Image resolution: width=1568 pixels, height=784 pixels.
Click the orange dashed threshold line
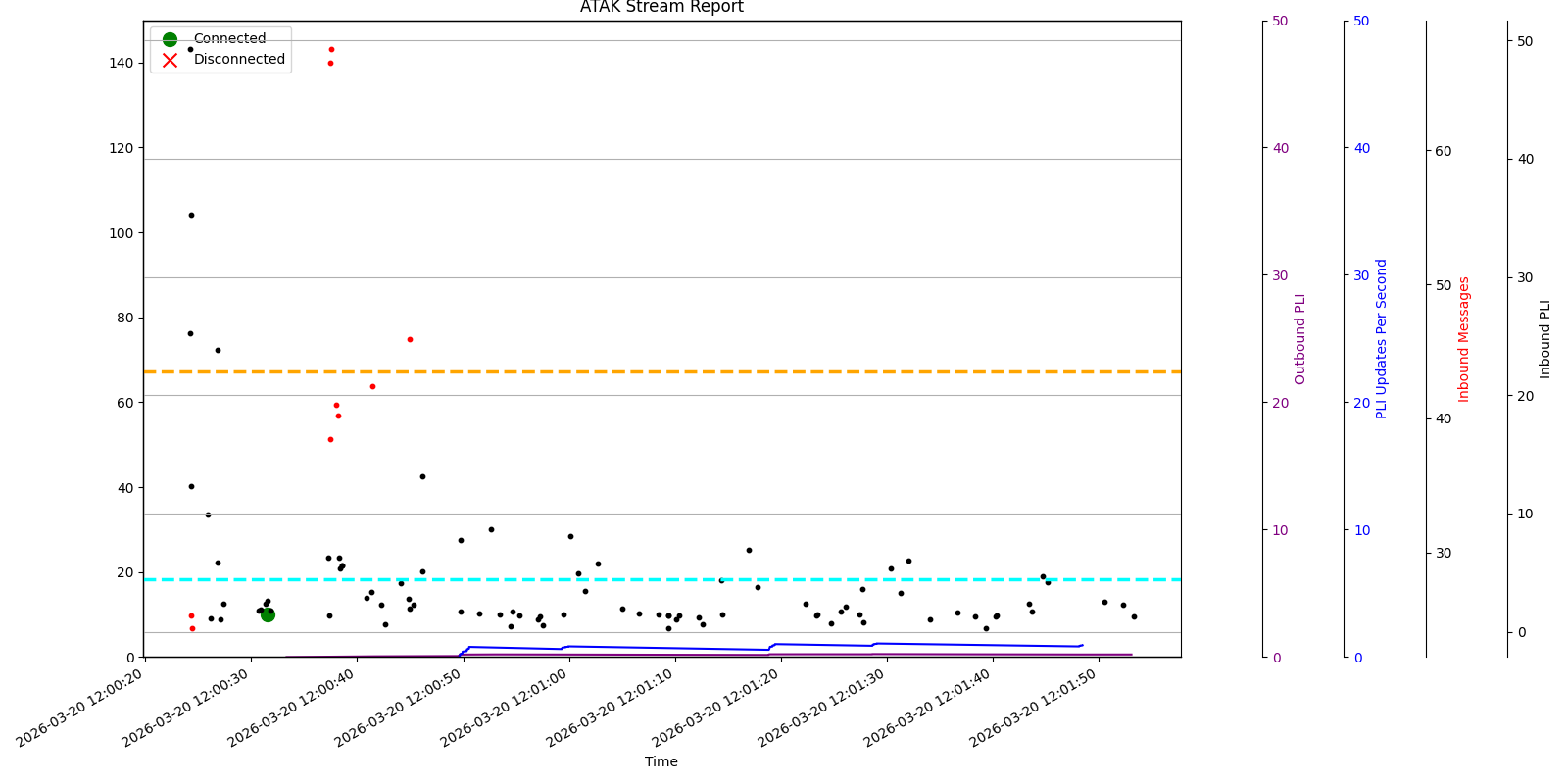pos(686,371)
